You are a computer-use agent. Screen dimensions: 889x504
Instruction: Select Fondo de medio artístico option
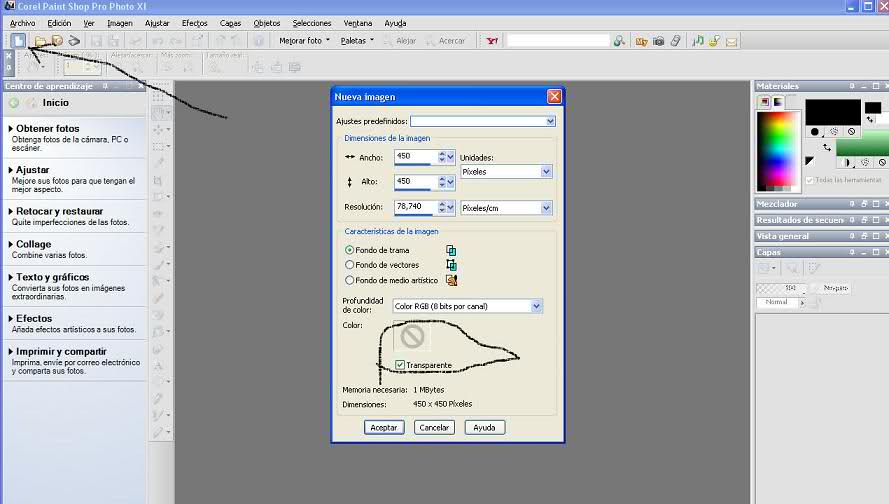coord(349,280)
